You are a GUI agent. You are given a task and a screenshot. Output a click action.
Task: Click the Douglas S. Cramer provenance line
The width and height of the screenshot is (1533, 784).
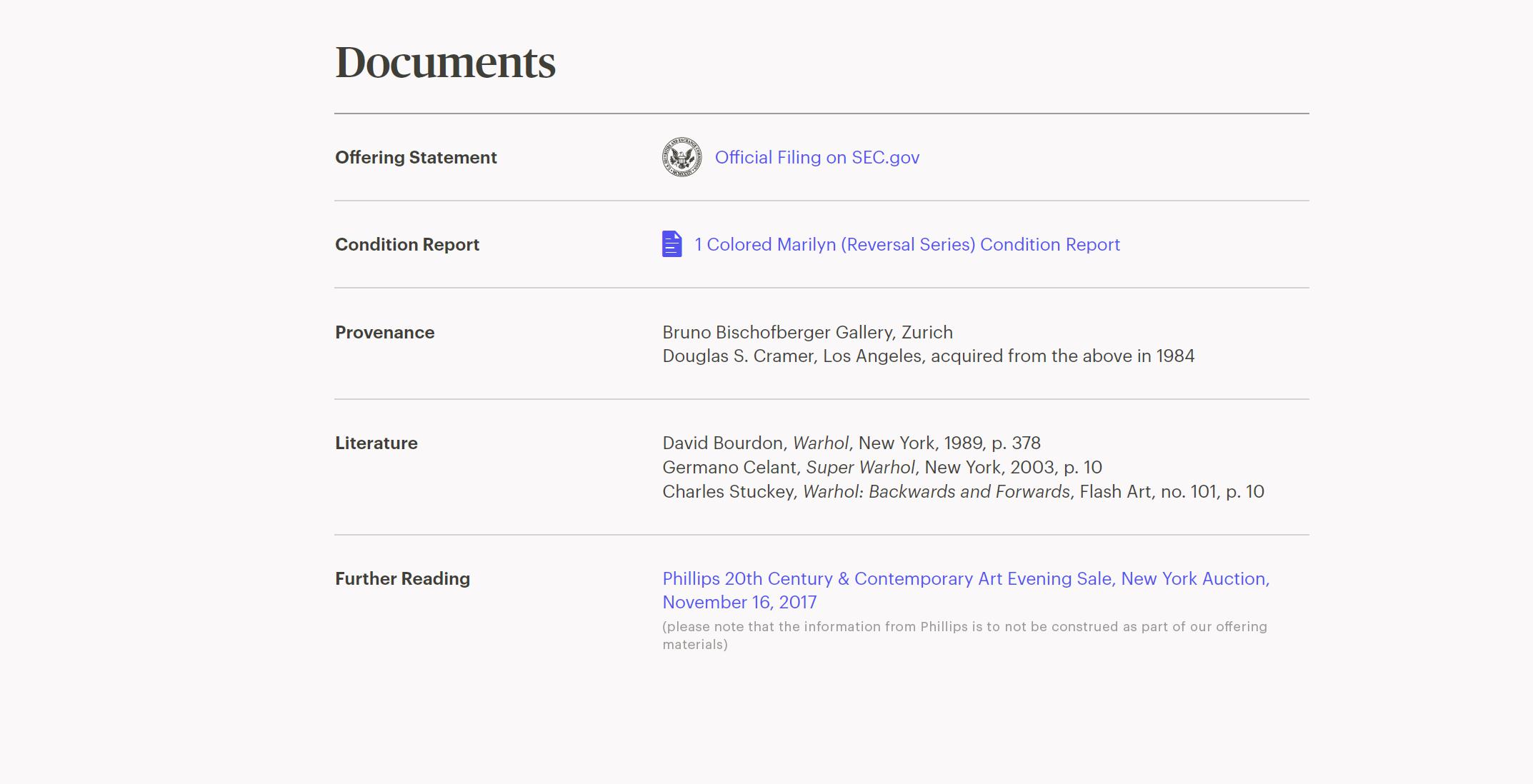(x=928, y=356)
